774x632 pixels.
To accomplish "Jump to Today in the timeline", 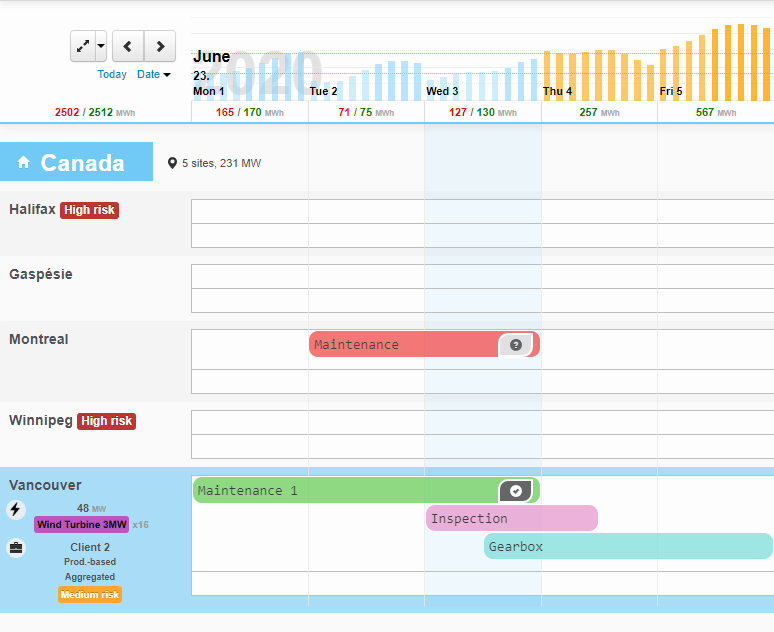I will (112, 75).
